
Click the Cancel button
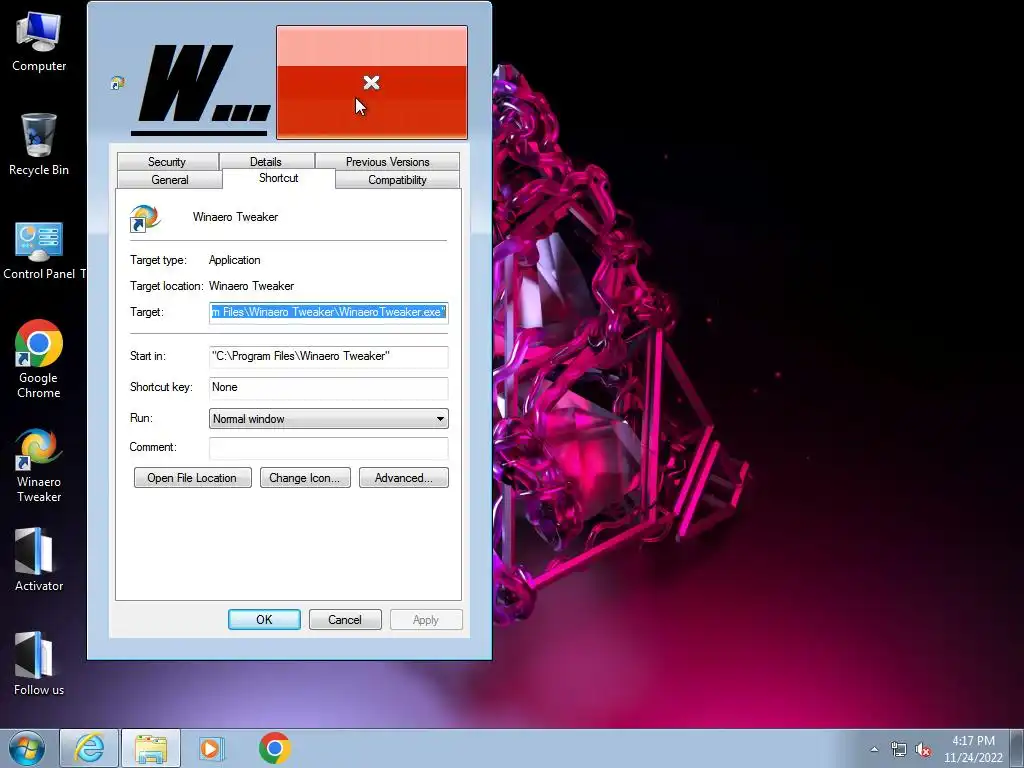pos(345,619)
